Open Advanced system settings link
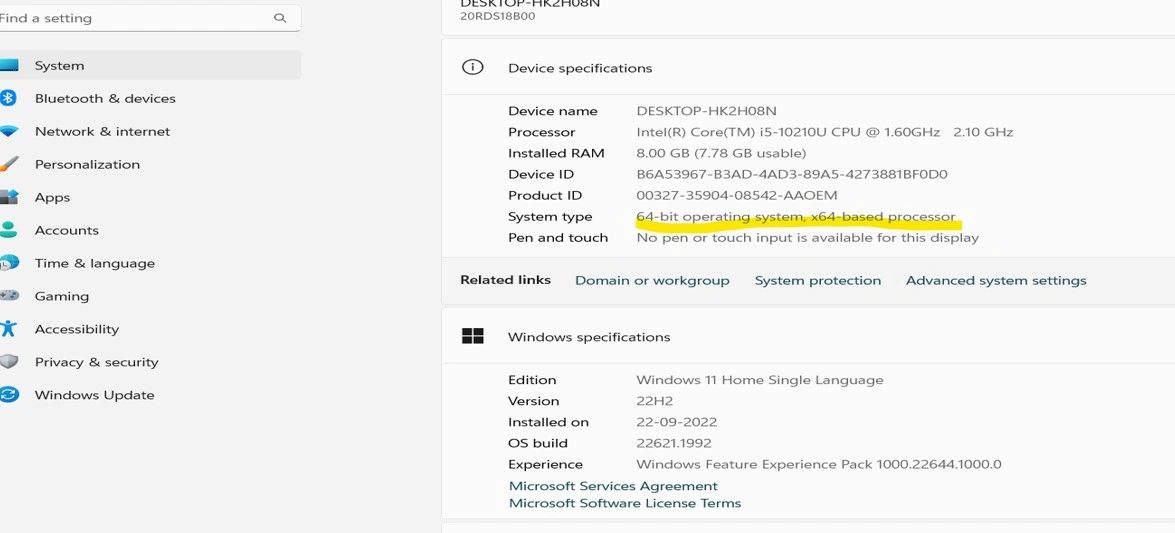1175x533 pixels. pyautogui.click(x=996, y=280)
